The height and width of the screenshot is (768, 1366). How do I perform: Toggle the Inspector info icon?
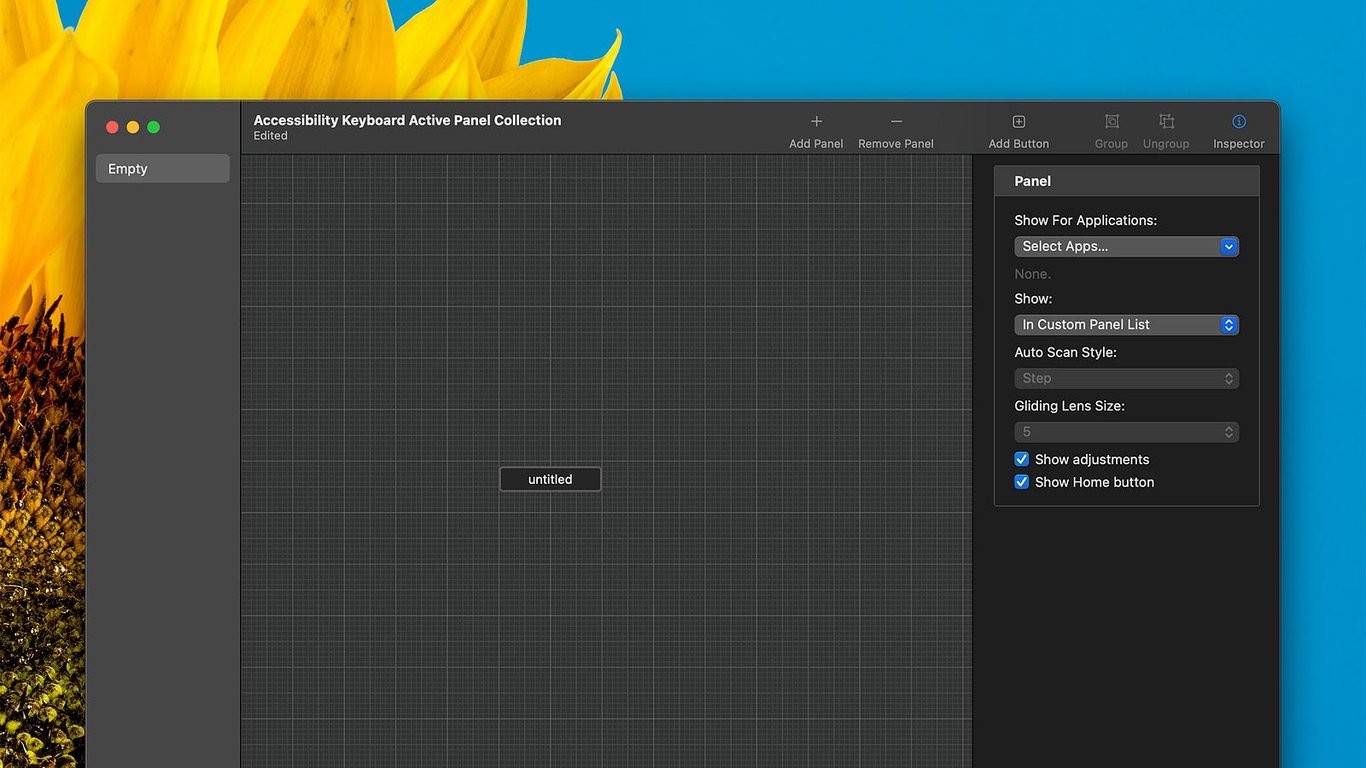[x=1239, y=122]
